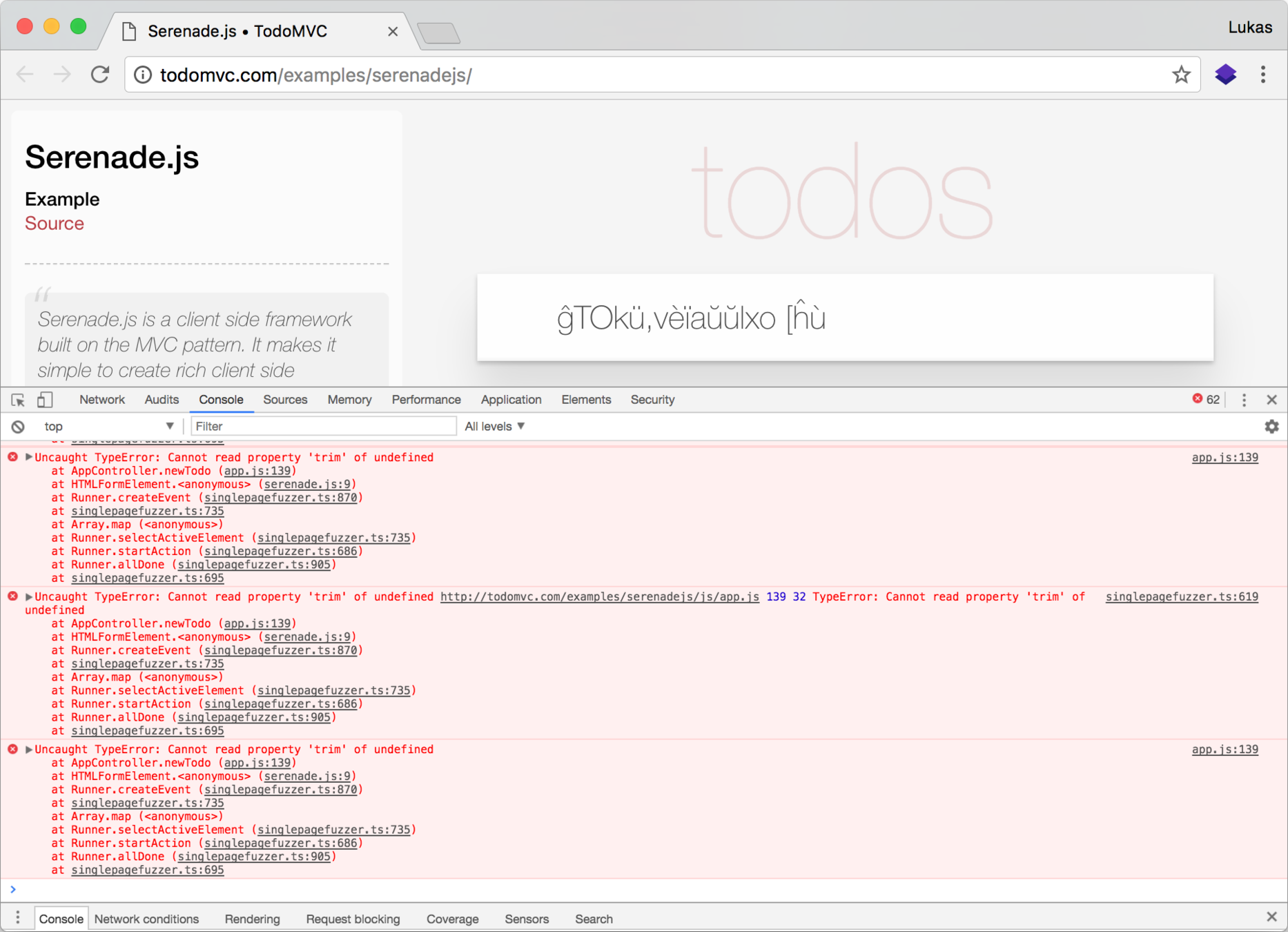Screen dimensions: 1288x932
Task: Open the Sensors drawer tab
Action: point(527,919)
